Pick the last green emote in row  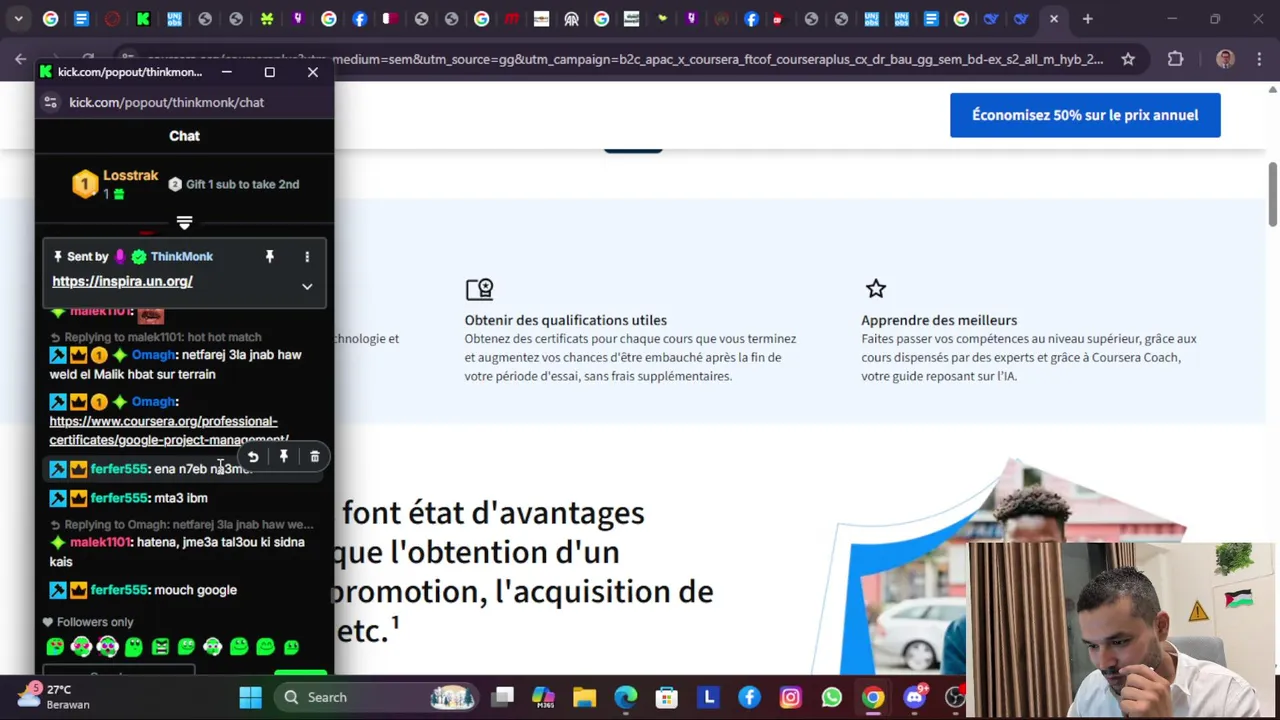pyautogui.click(x=291, y=647)
